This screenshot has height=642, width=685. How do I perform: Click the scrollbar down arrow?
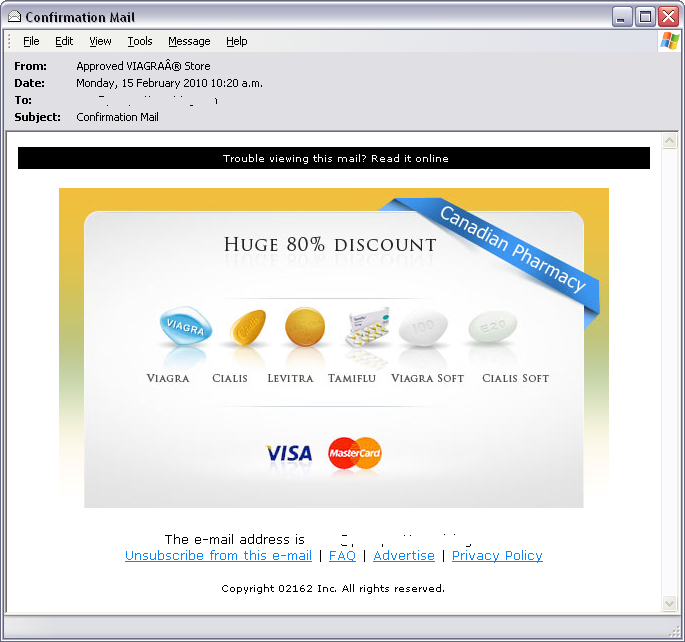point(669,604)
